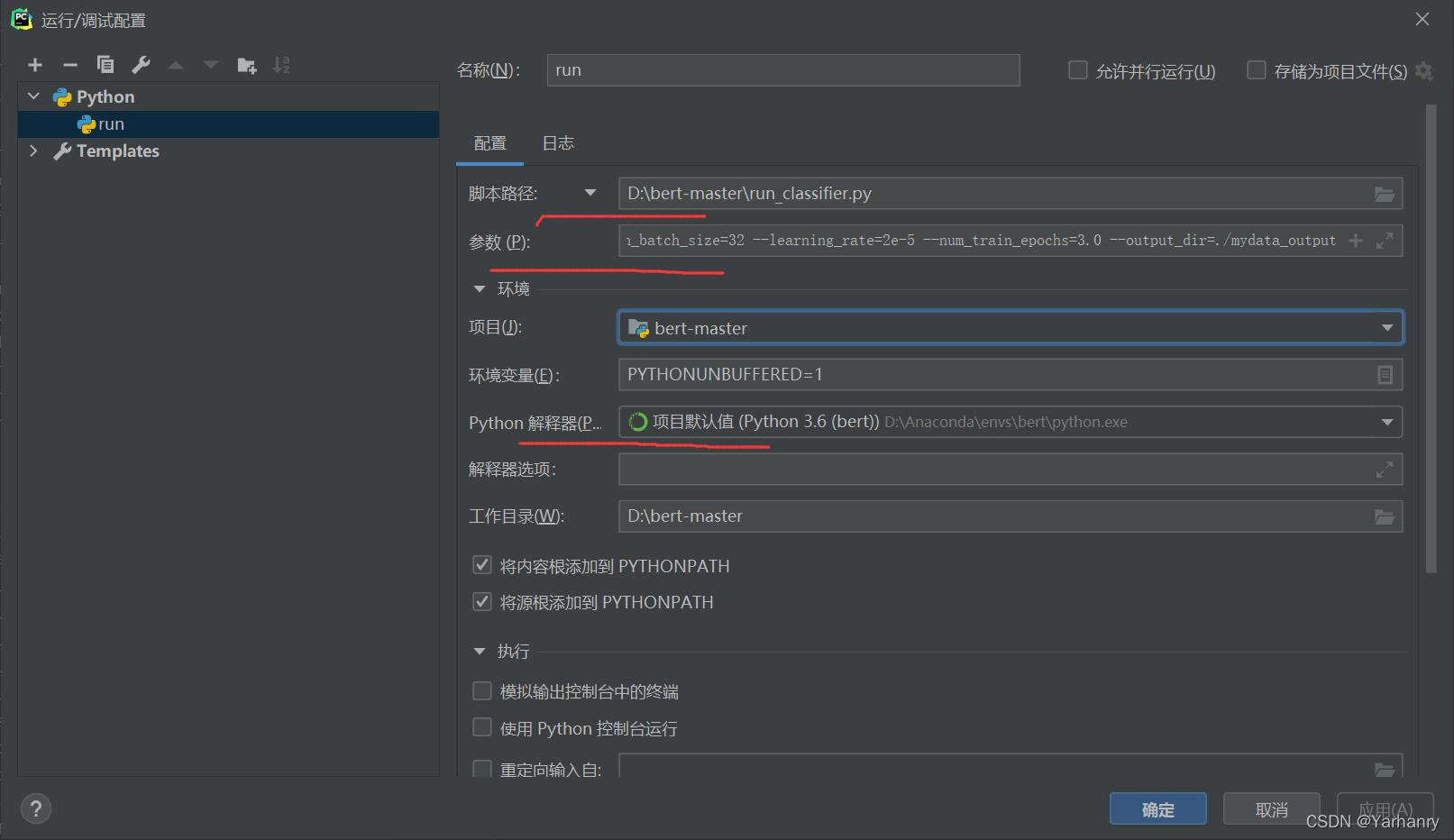Image resolution: width=1454 pixels, height=840 pixels.
Task: Enable 使用 Python 控制台运行 checkbox
Action: (482, 727)
